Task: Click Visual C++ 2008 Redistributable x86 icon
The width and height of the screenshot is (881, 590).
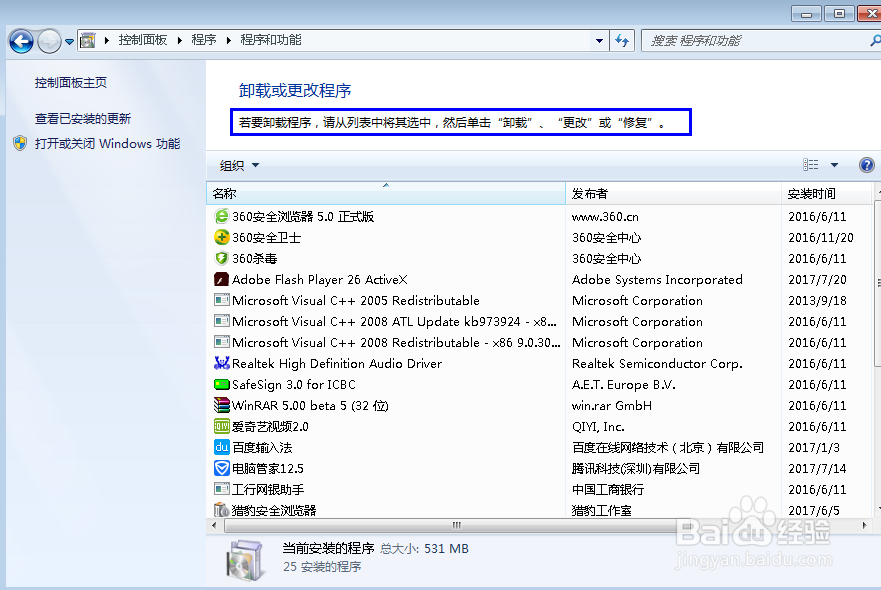Action: 221,342
